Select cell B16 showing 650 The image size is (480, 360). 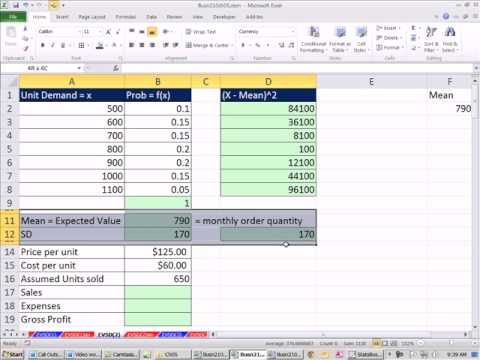click(x=158, y=279)
